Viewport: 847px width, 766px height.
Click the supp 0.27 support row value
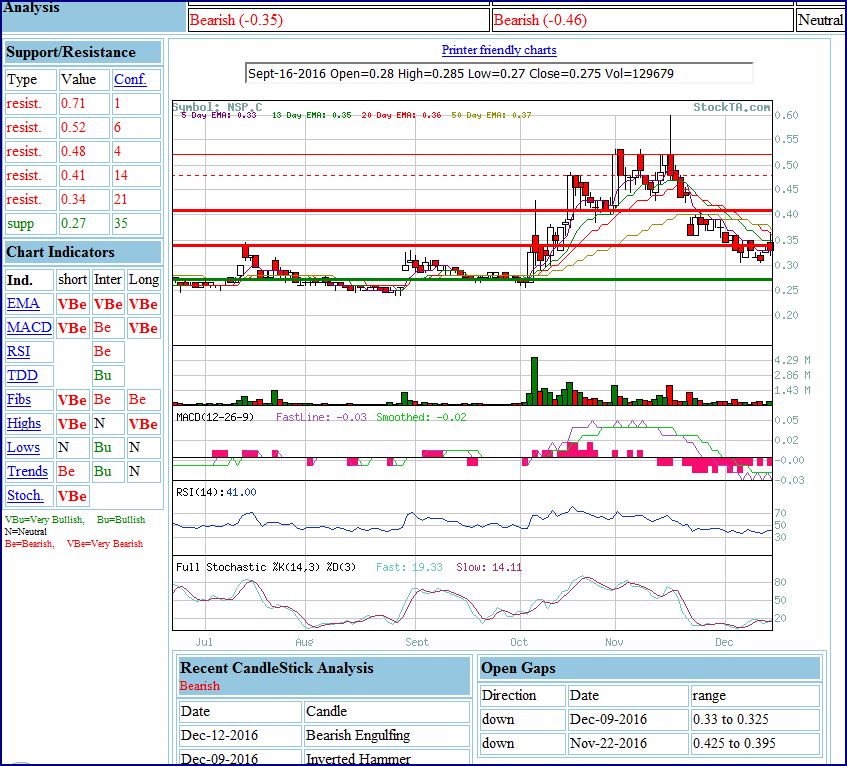[x=73, y=224]
